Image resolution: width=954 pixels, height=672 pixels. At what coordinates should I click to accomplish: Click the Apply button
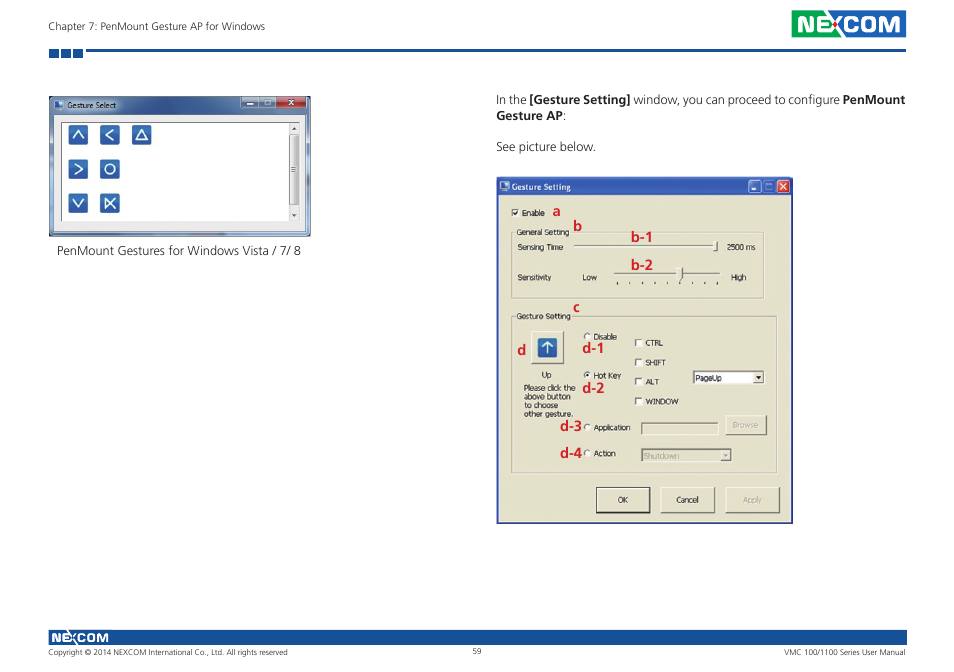(x=752, y=500)
